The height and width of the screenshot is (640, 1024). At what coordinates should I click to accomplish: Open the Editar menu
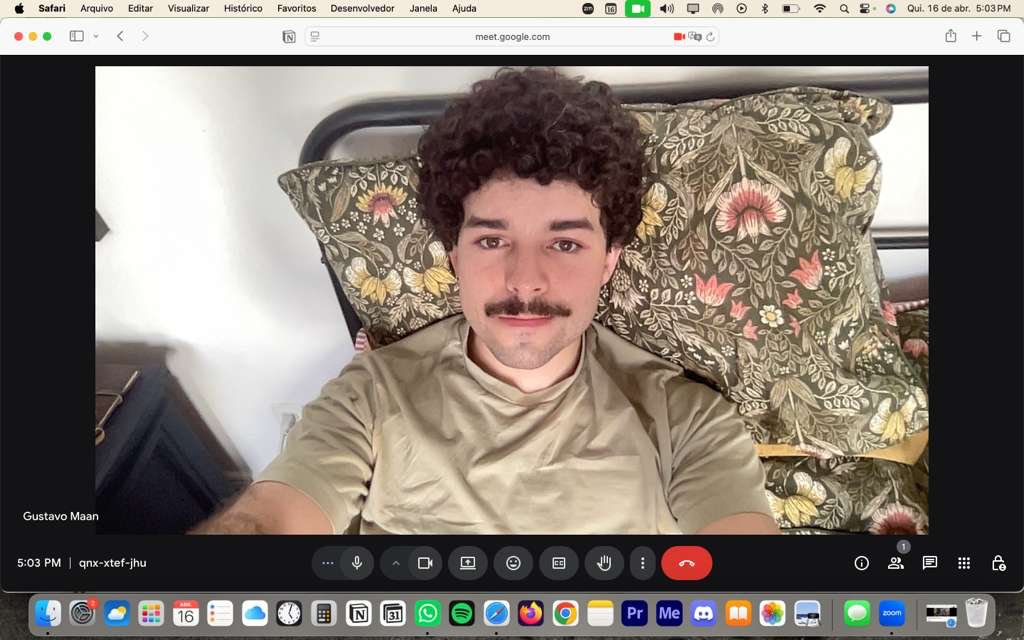[x=140, y=8]
